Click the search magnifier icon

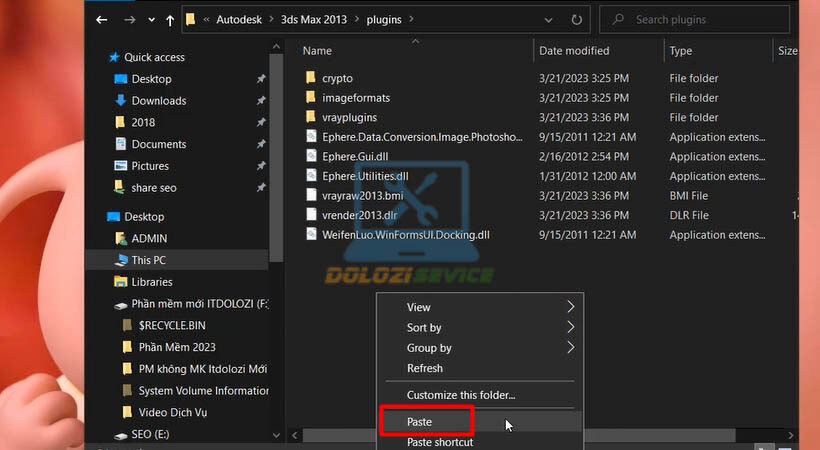(x=618, y=19)
